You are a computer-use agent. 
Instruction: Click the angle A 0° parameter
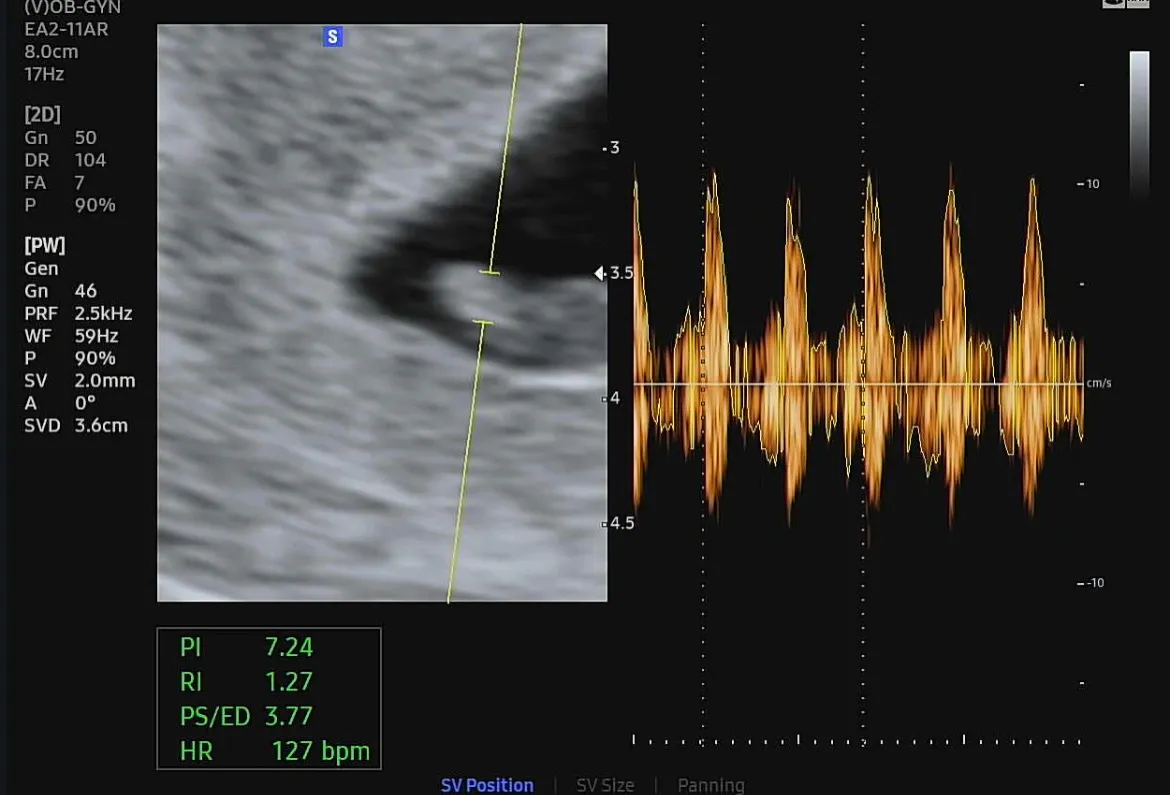pos(60,403)
